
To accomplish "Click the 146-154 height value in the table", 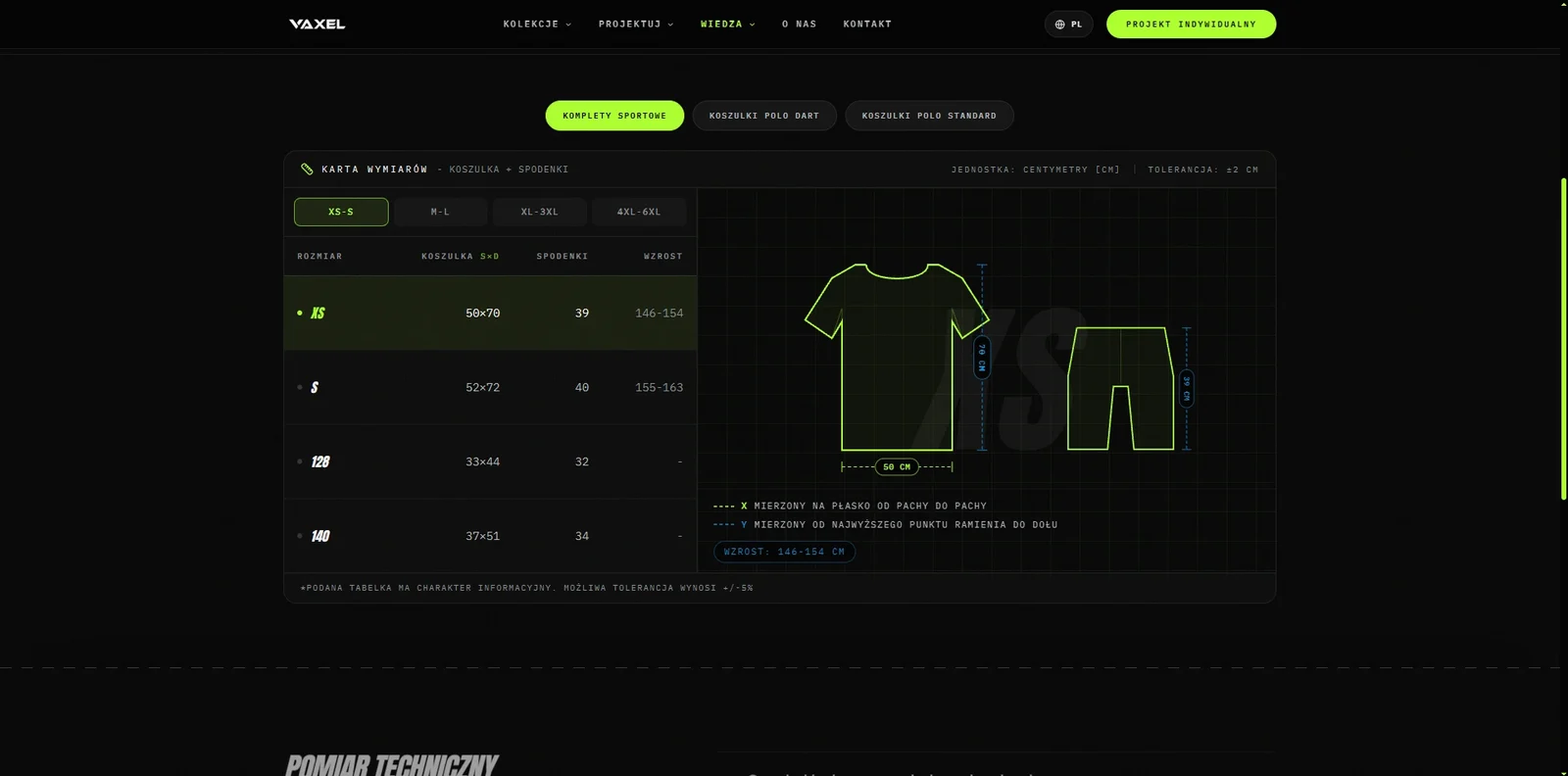I will (659, 314).
